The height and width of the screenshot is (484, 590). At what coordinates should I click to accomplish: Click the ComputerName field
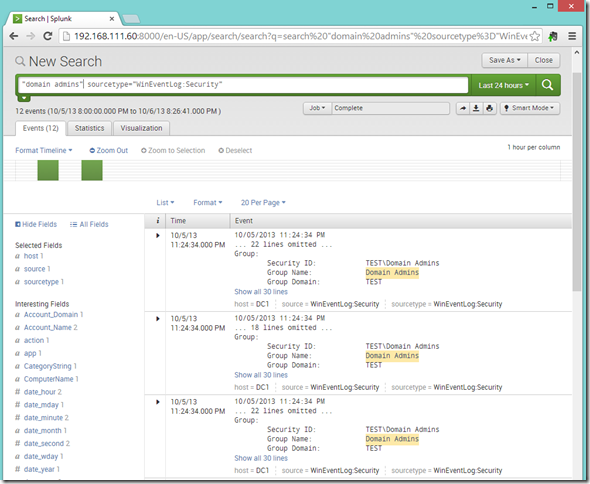49,379
